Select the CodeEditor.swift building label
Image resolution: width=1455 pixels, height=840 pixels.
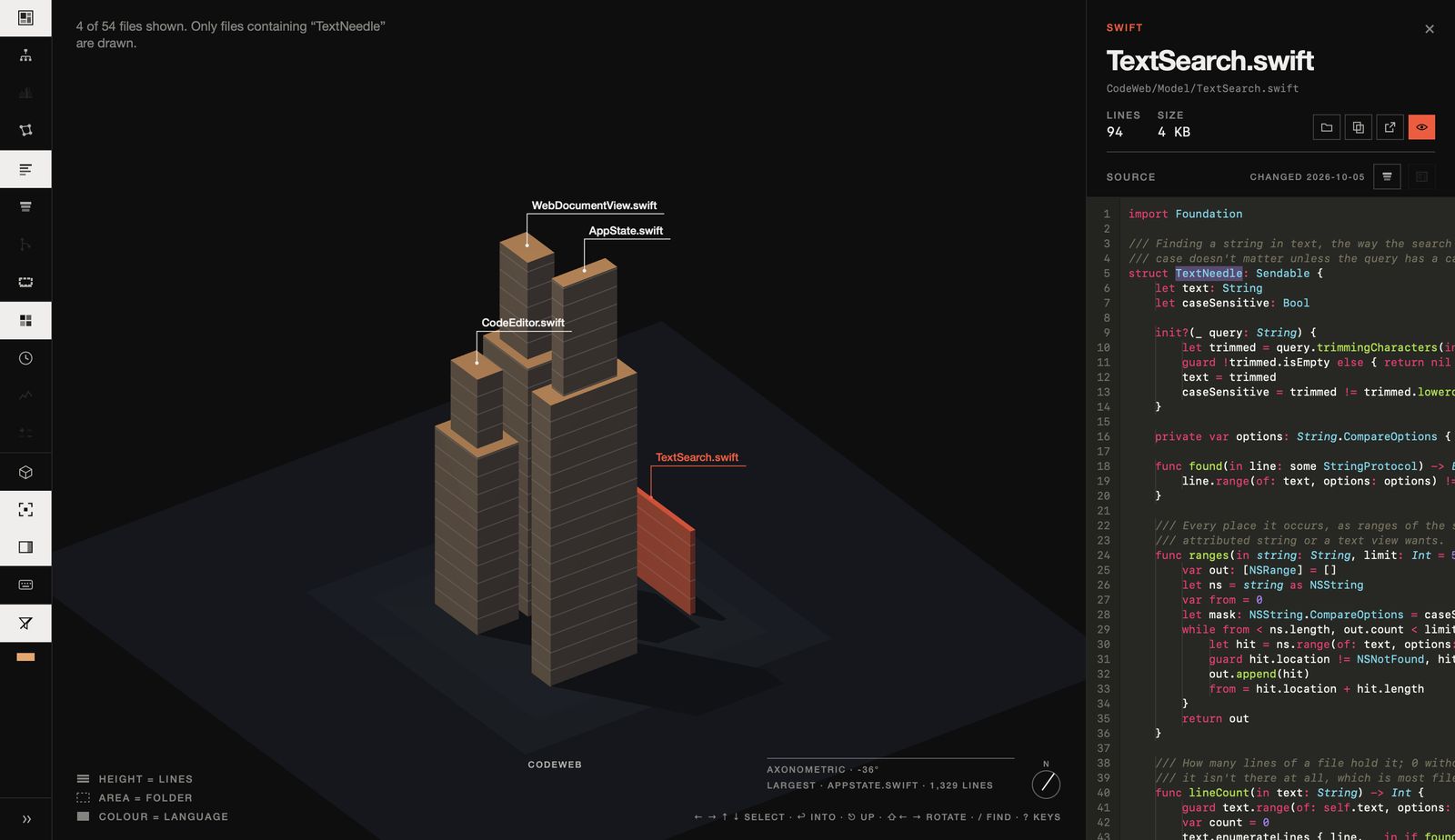coord(523,323)
